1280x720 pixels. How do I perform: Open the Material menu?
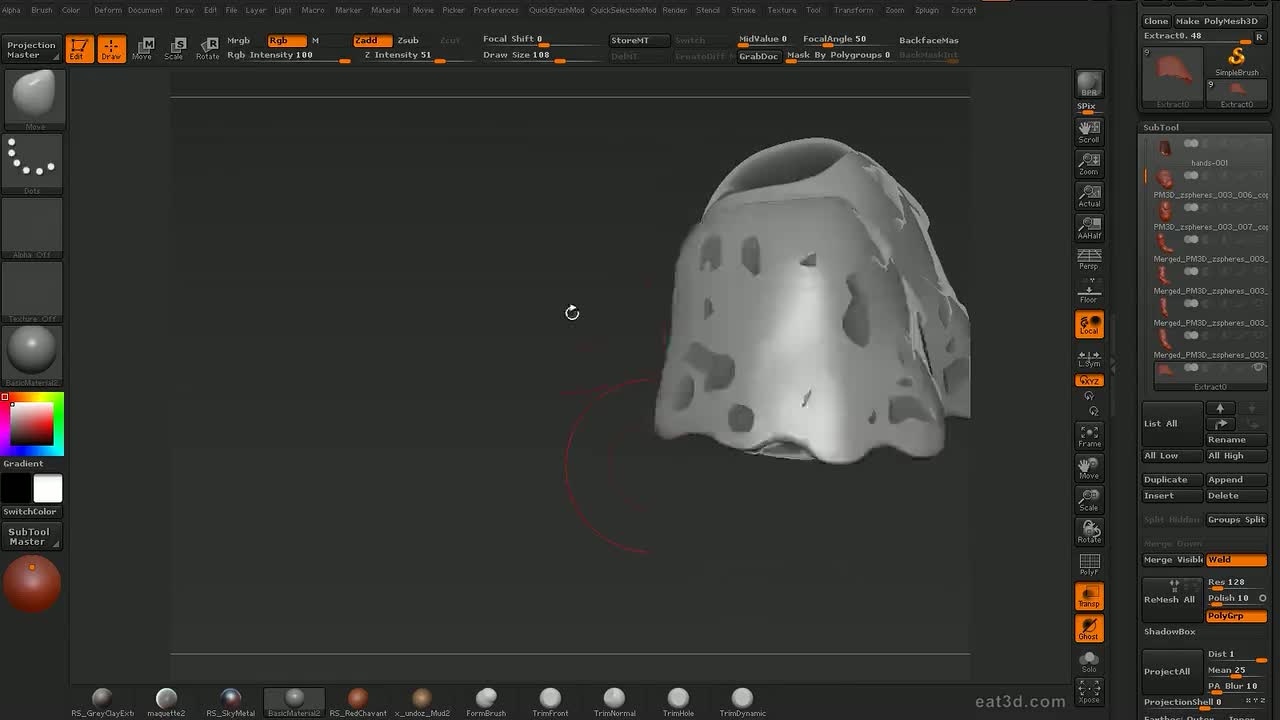tap(386, 10)
